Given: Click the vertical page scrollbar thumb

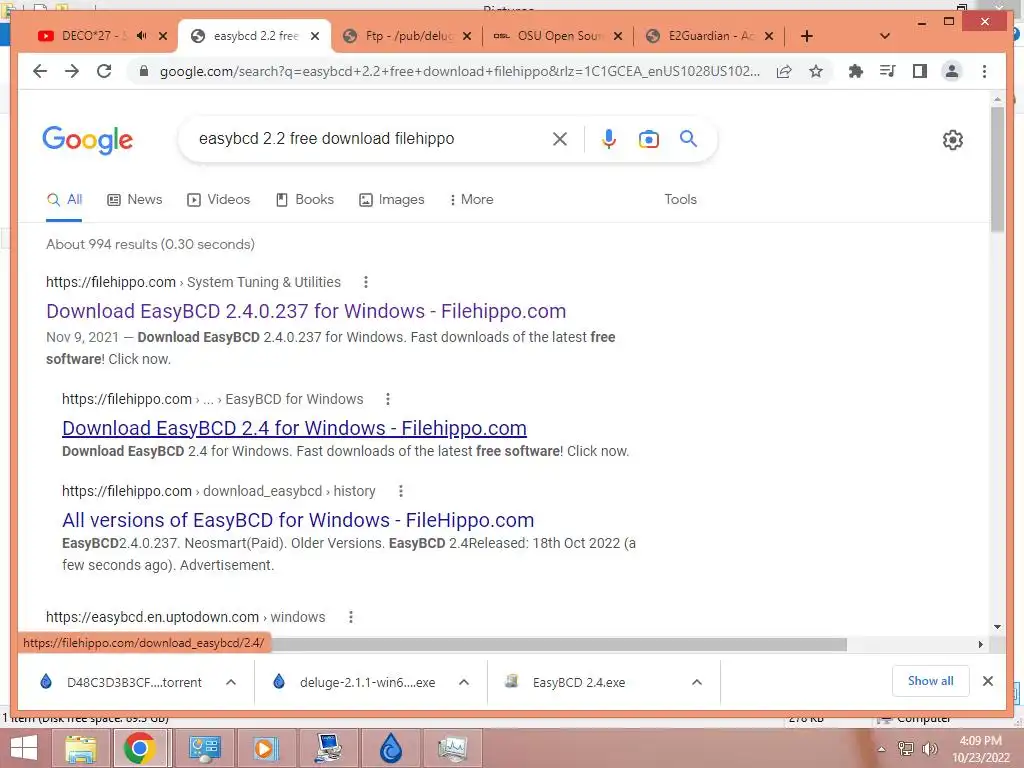Looking at the screenshot, I should pos(997,168).
